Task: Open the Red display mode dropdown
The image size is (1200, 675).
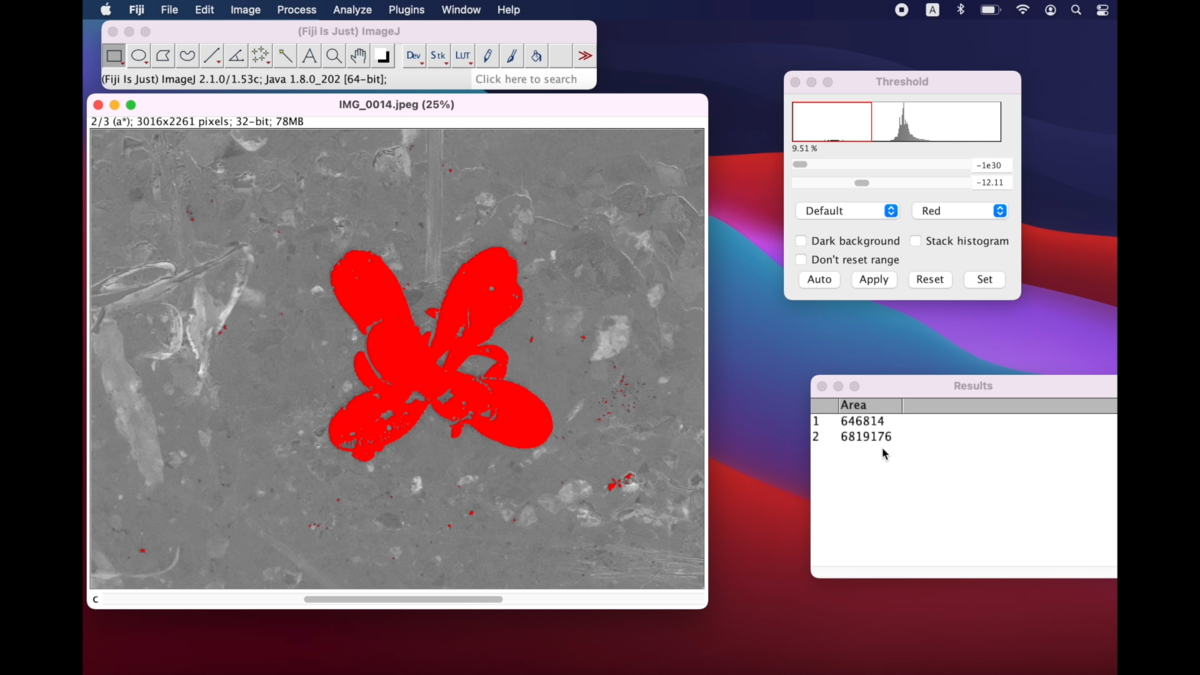Action: (959, 211)
